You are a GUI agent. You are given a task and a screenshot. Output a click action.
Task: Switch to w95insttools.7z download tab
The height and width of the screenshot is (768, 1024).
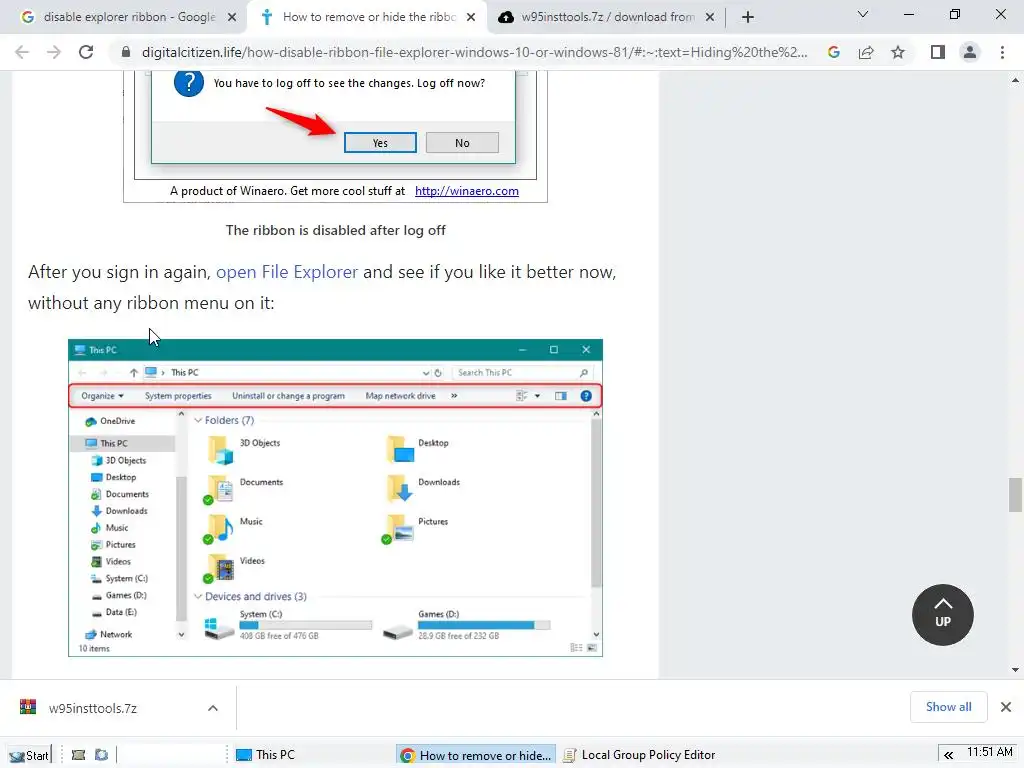pos(606,17)
